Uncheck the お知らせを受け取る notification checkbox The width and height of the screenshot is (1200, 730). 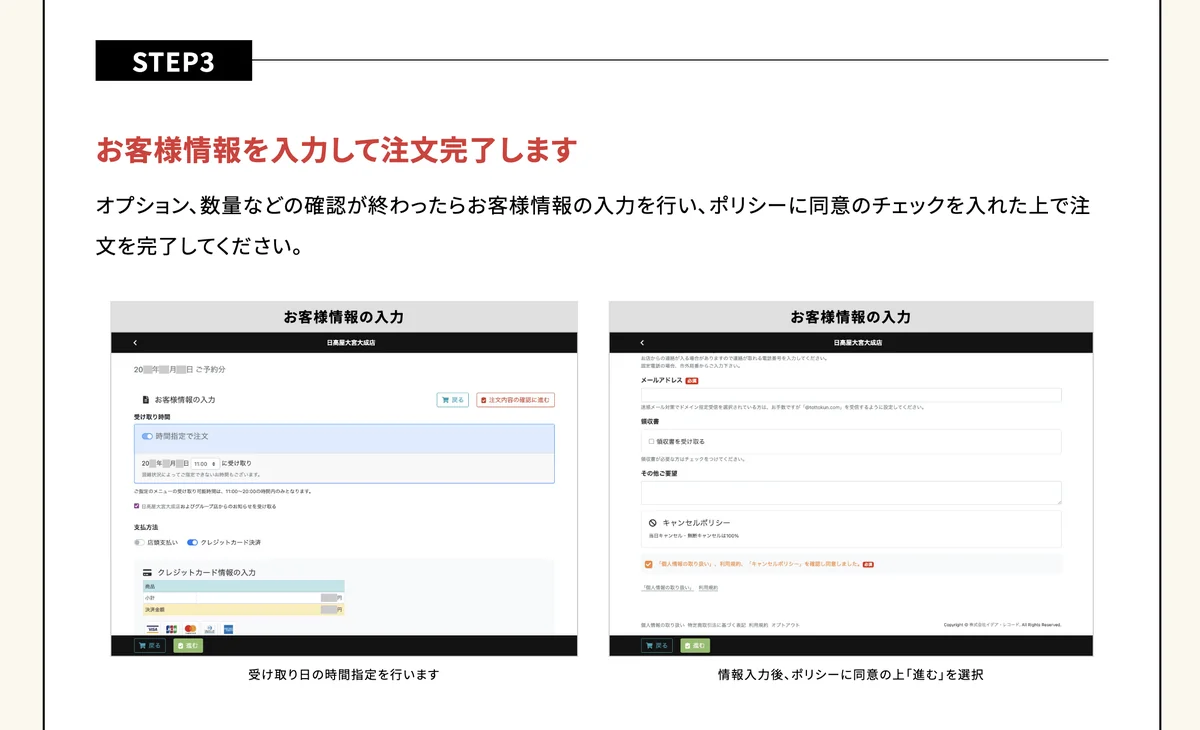coord(137,506)
